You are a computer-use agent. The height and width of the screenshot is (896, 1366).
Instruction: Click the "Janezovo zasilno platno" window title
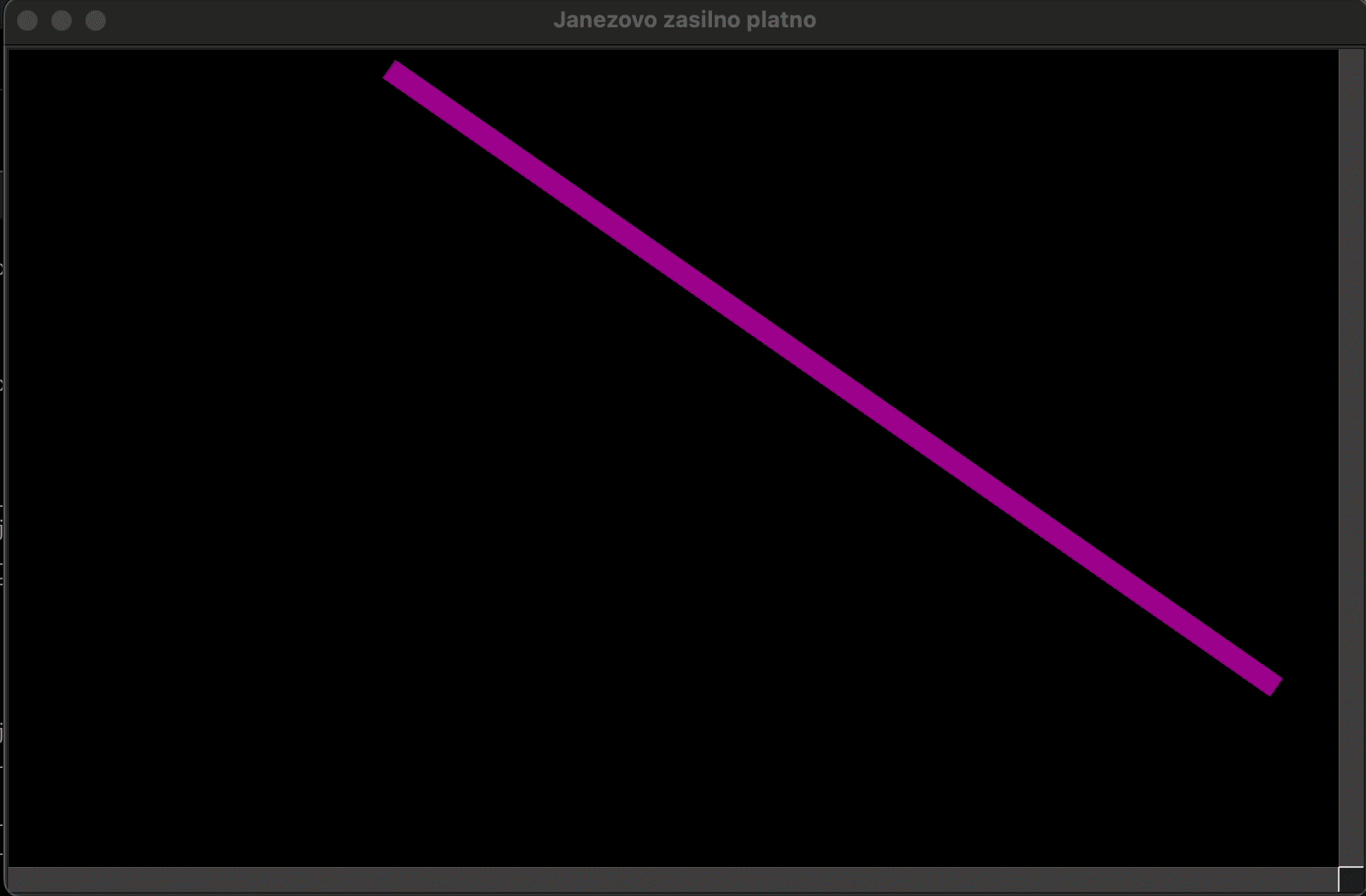[x=684, y=20]
